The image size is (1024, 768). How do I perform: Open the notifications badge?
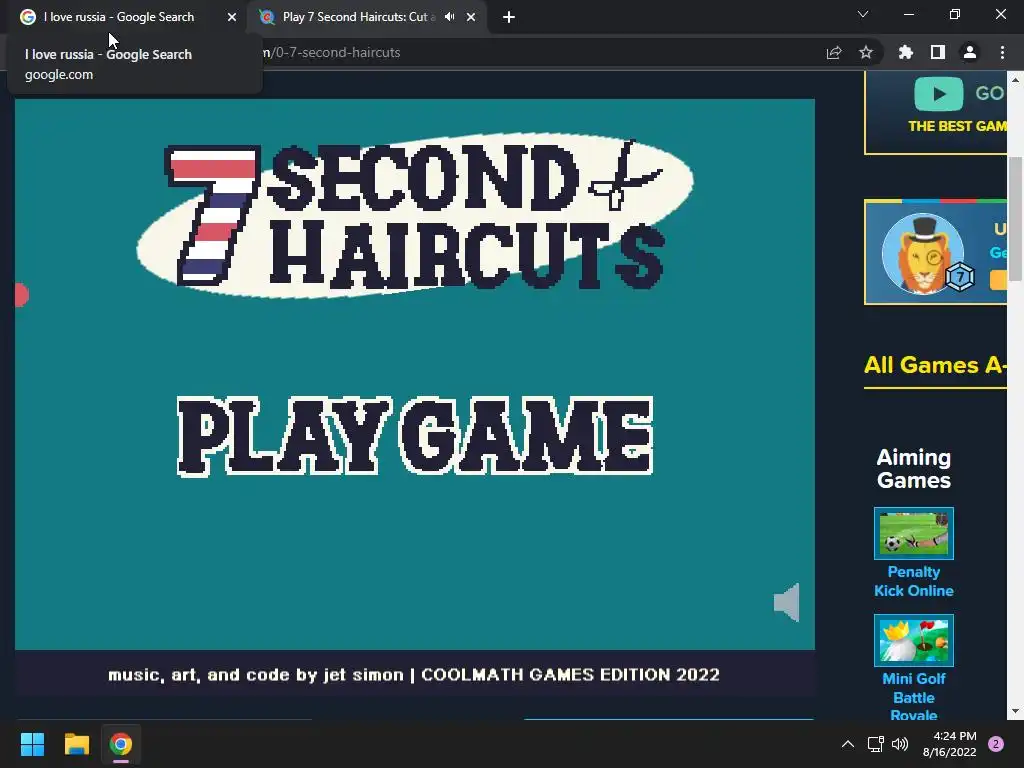pos(996,744)
